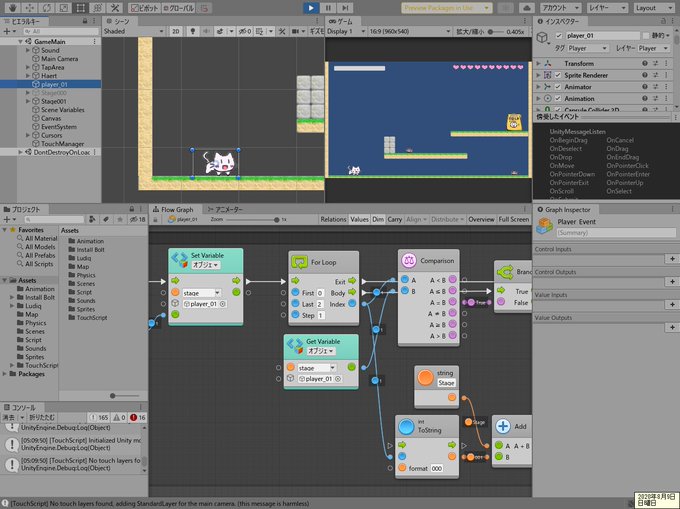680x509 pixels.
Task: Select the Move tool
Action: [29, 8]
